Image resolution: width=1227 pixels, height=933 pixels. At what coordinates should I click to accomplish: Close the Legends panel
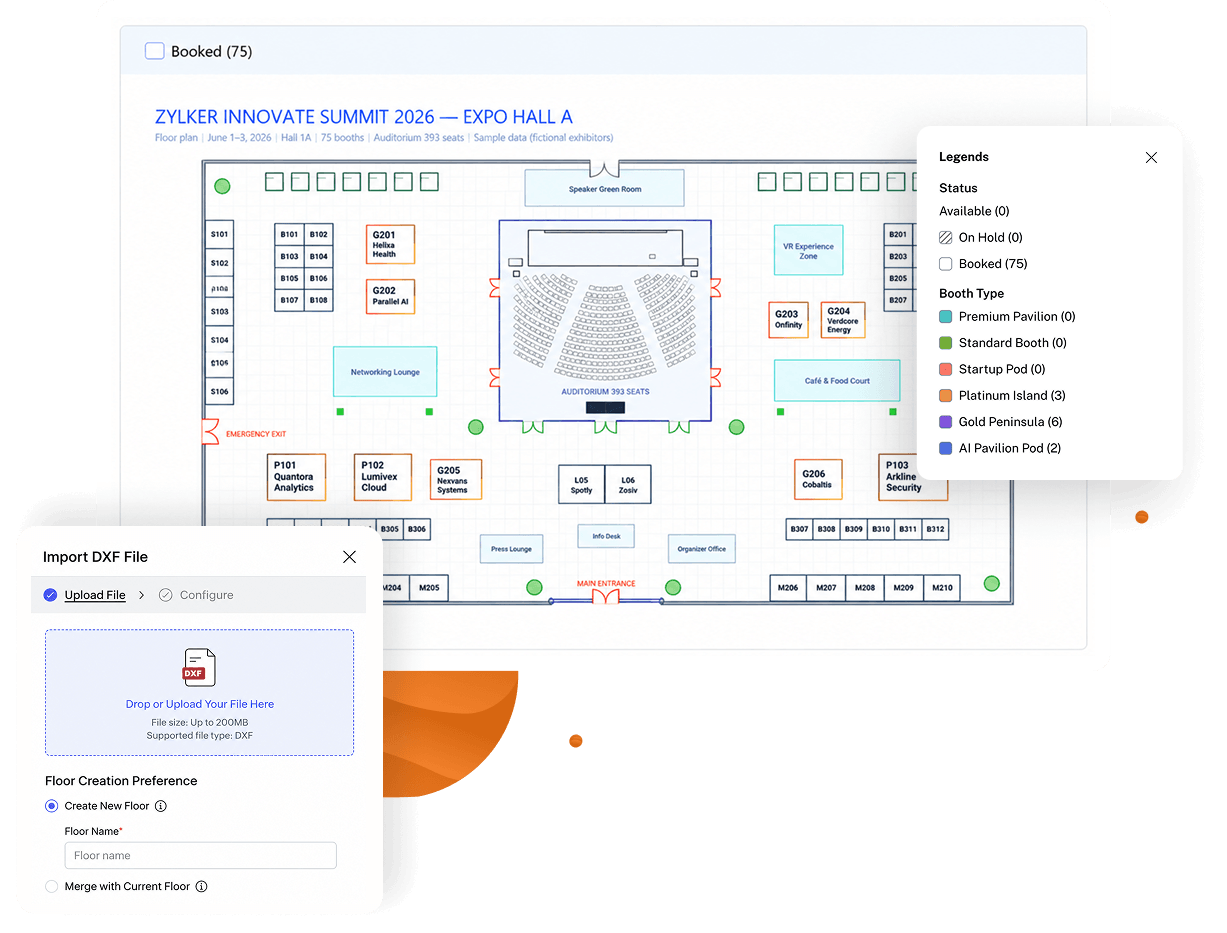(x=1151, y=157)
